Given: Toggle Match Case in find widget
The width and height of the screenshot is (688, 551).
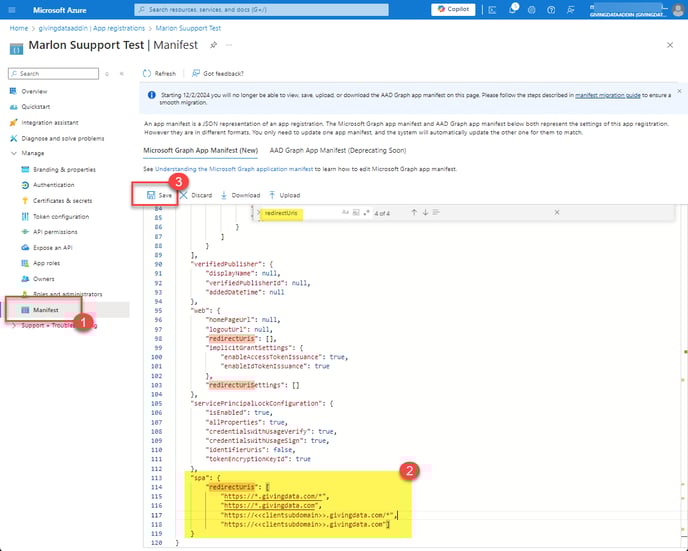Looking at the screenshot, I should click(x=345, y=213).
